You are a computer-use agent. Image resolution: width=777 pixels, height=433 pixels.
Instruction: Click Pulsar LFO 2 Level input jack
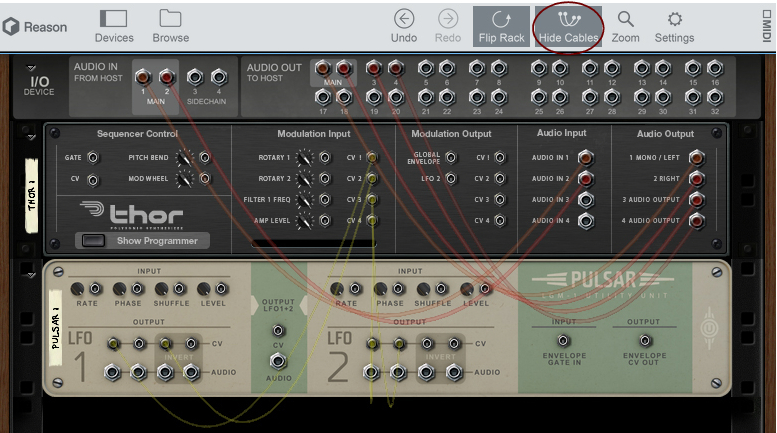tap(486, 288)
